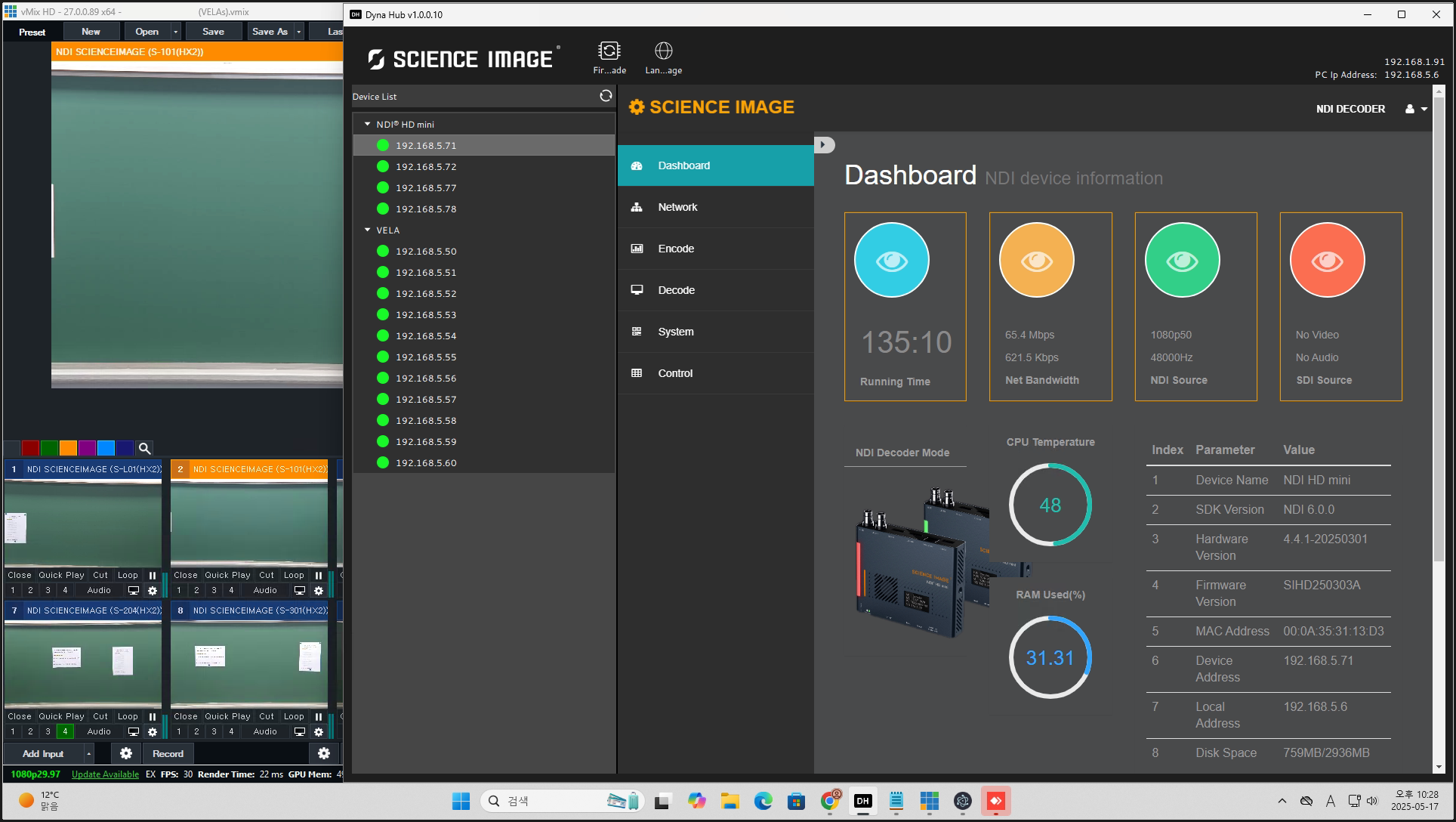1456x822 pixels.
Task: Select VELA device 192.168.5.60
Action: coord(484,462)
